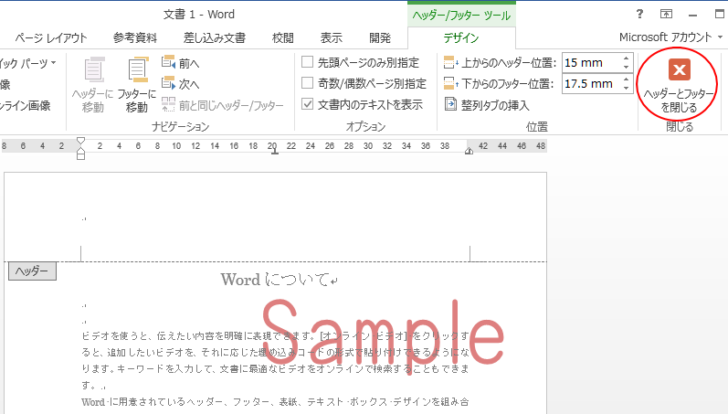The image size is (728, 414).
Task: Increase header position from top value
Action: pos(626,58)
